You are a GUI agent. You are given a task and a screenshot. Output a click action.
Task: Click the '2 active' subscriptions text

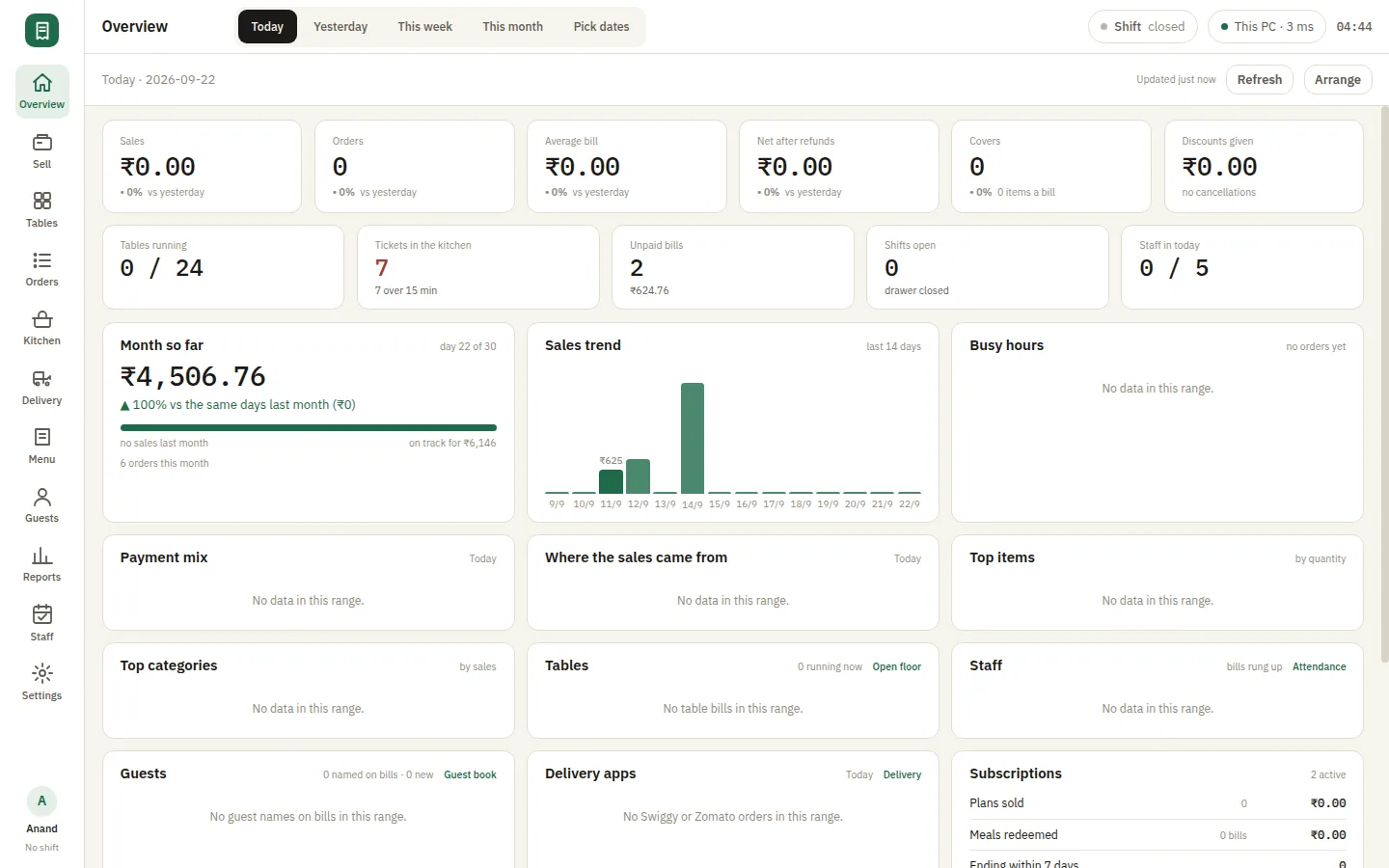coord(1328,775)
